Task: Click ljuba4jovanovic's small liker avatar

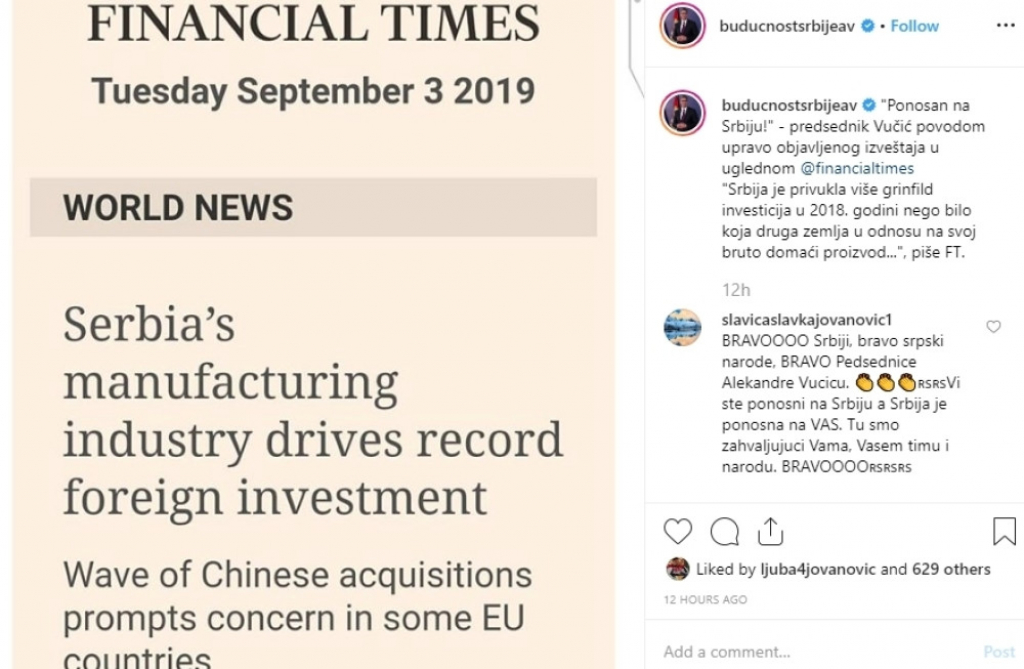Action: (x=677, y=569)
